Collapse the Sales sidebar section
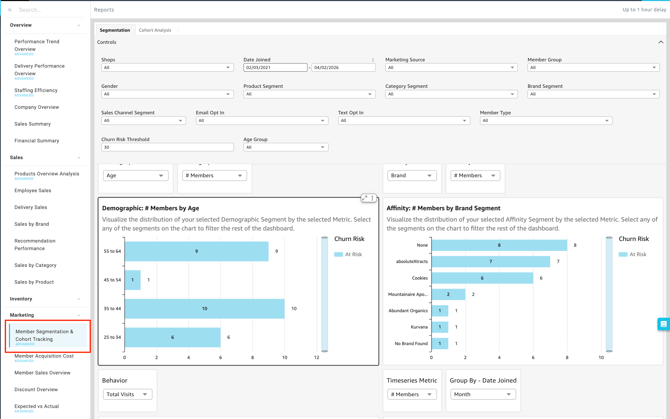The image size is (670, 419). (79, 157)
